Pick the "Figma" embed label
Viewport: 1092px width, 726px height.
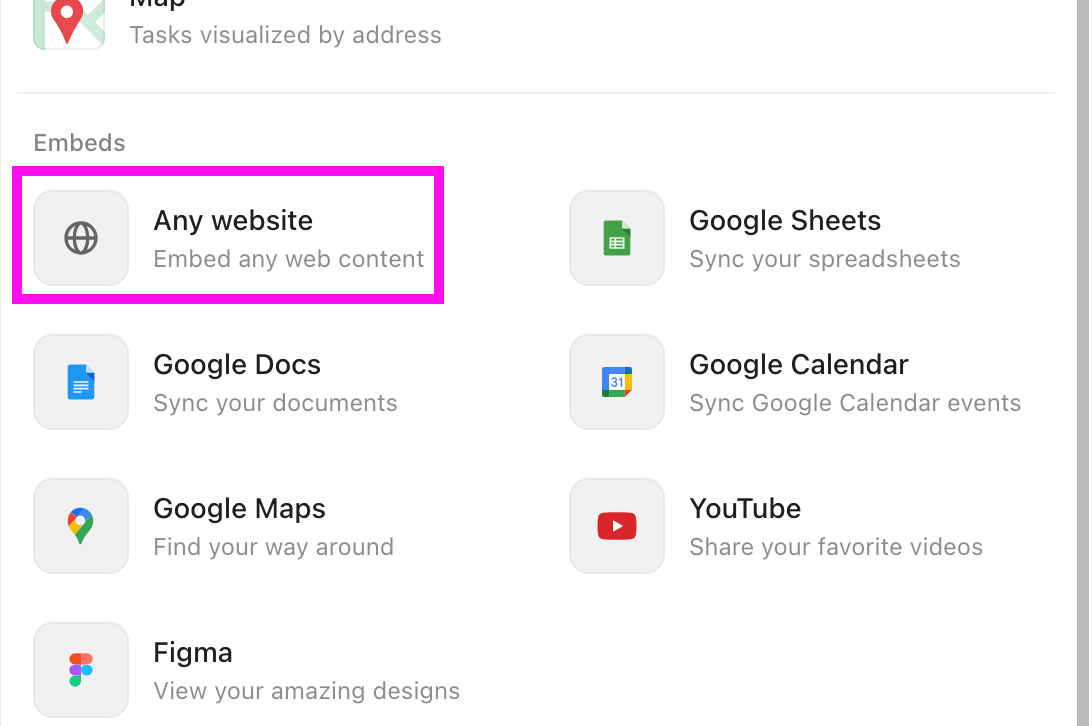tap(193, 653)
